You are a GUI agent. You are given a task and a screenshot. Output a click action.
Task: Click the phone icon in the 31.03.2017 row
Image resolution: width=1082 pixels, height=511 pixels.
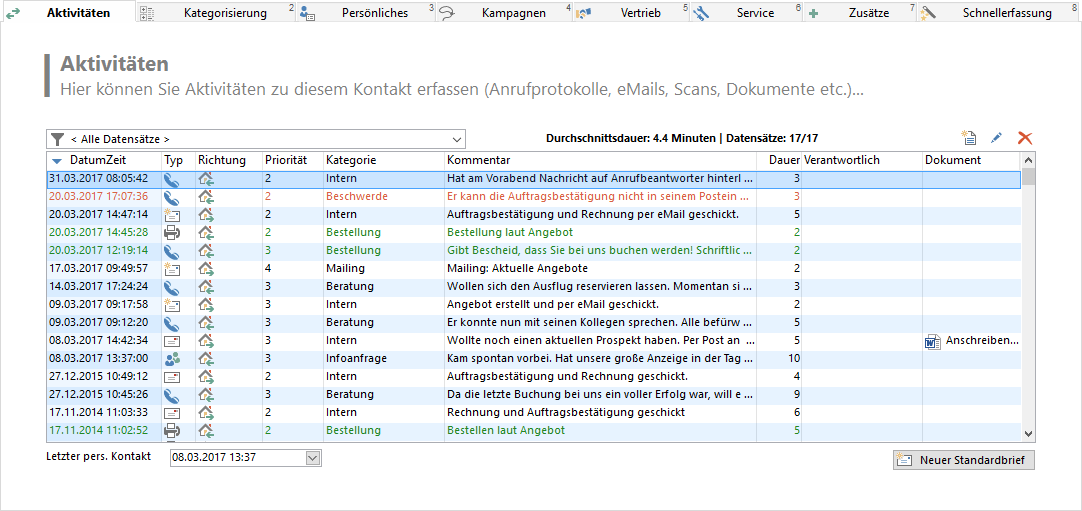tap(172, 179)
